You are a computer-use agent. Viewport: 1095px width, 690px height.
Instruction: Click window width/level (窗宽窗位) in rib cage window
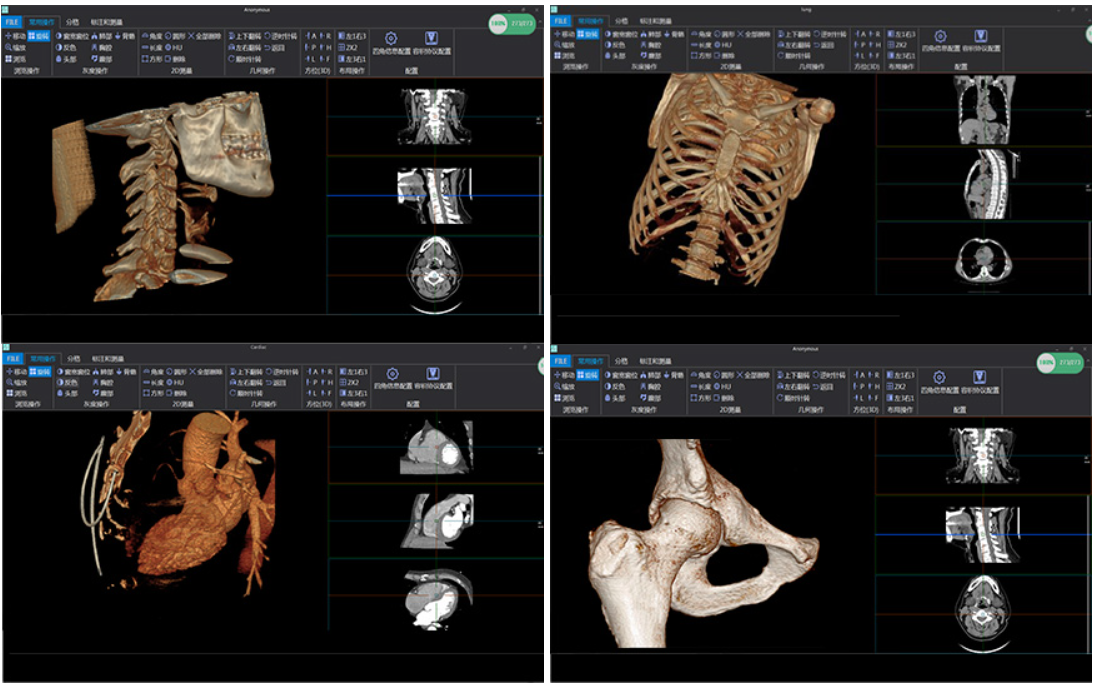624,34
